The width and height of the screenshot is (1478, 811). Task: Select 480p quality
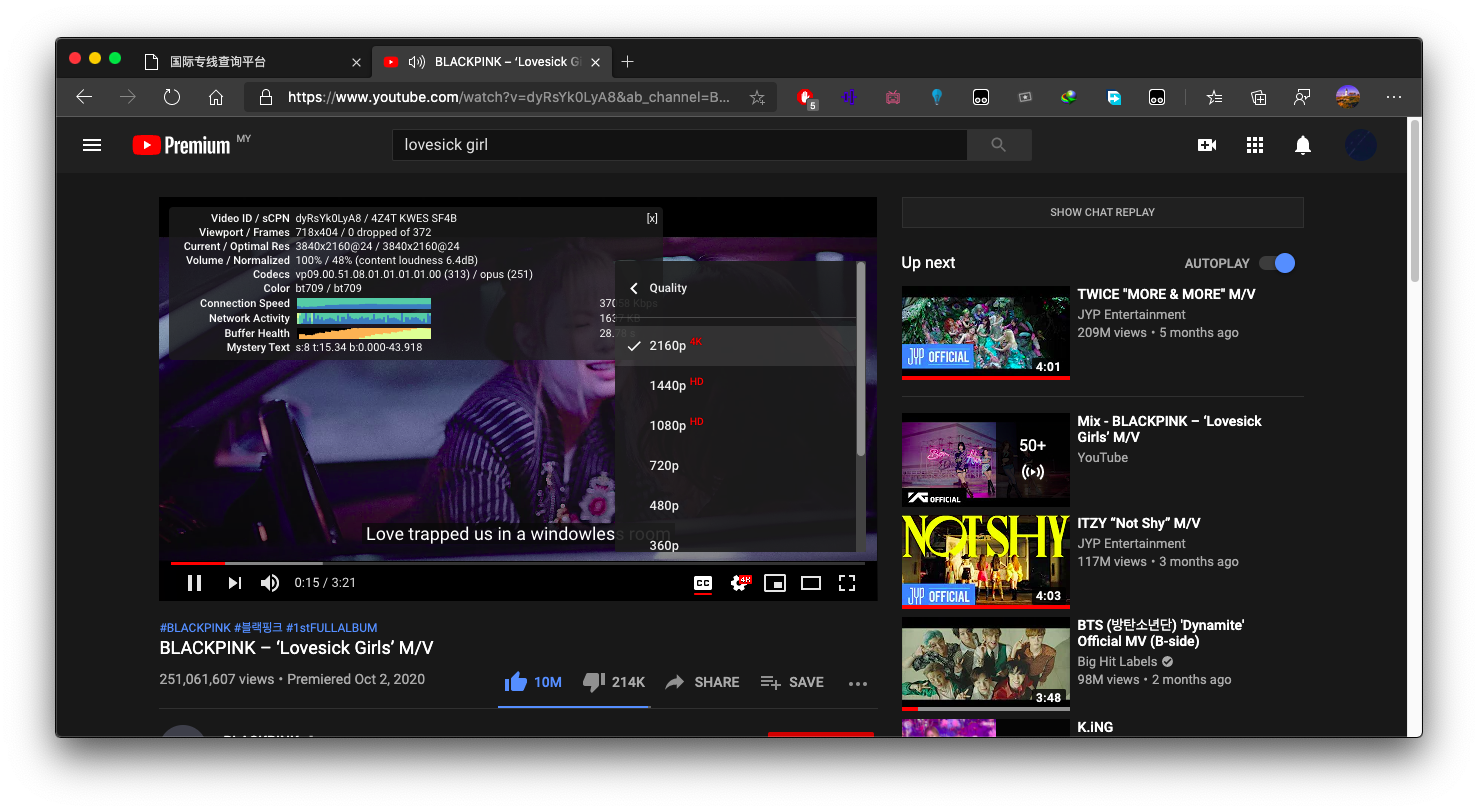(736, 505)
